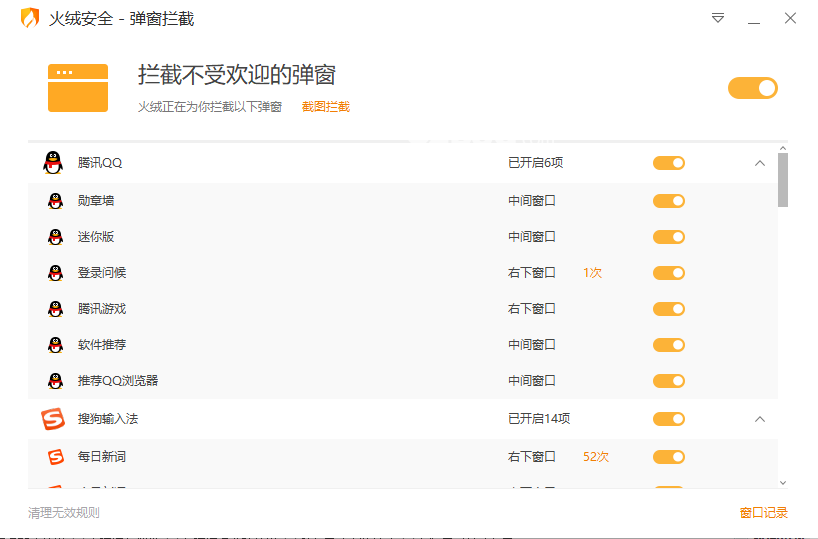Click the penguin icon beside 软件推荐
818x539 pixels.
click(x=55, y=345)
